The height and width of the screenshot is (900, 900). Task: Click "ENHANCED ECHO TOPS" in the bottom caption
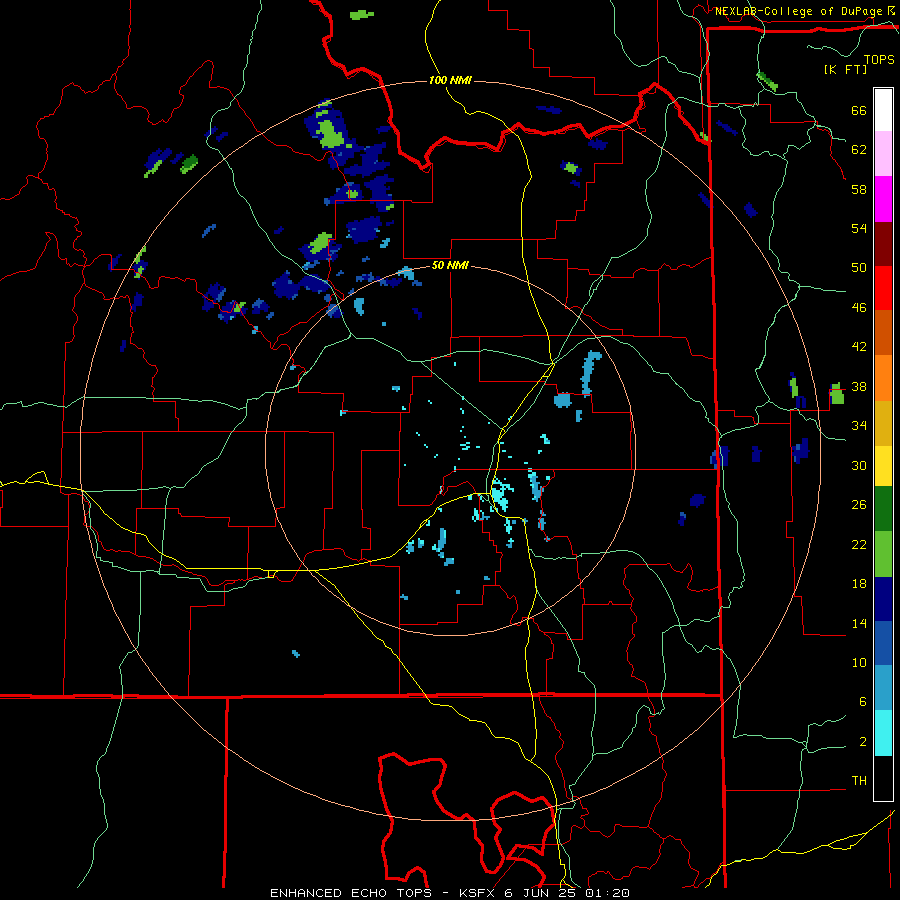[x=351, y=893]
